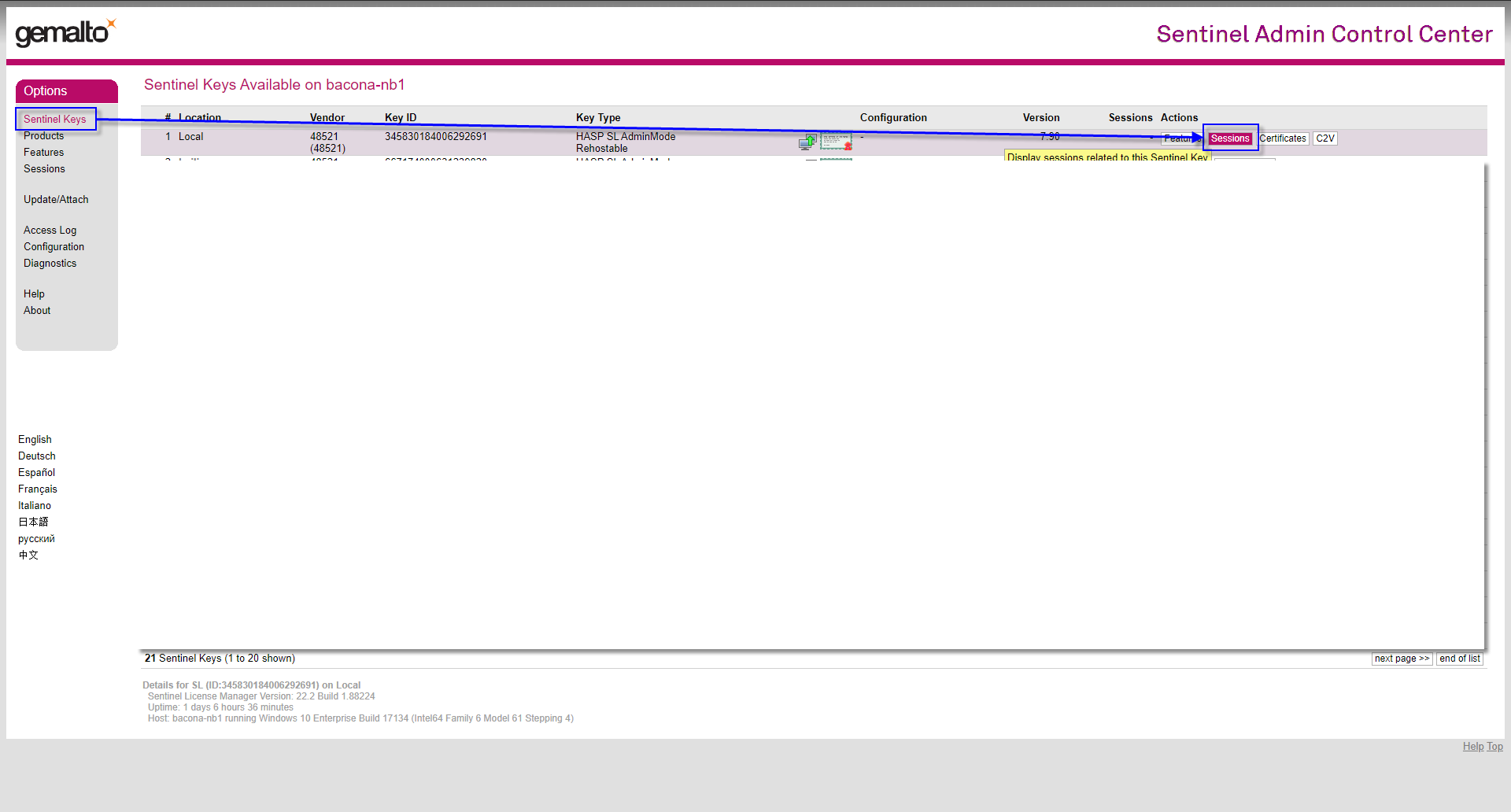
Task: Jump to the end of list
Action: (1460, 659)
